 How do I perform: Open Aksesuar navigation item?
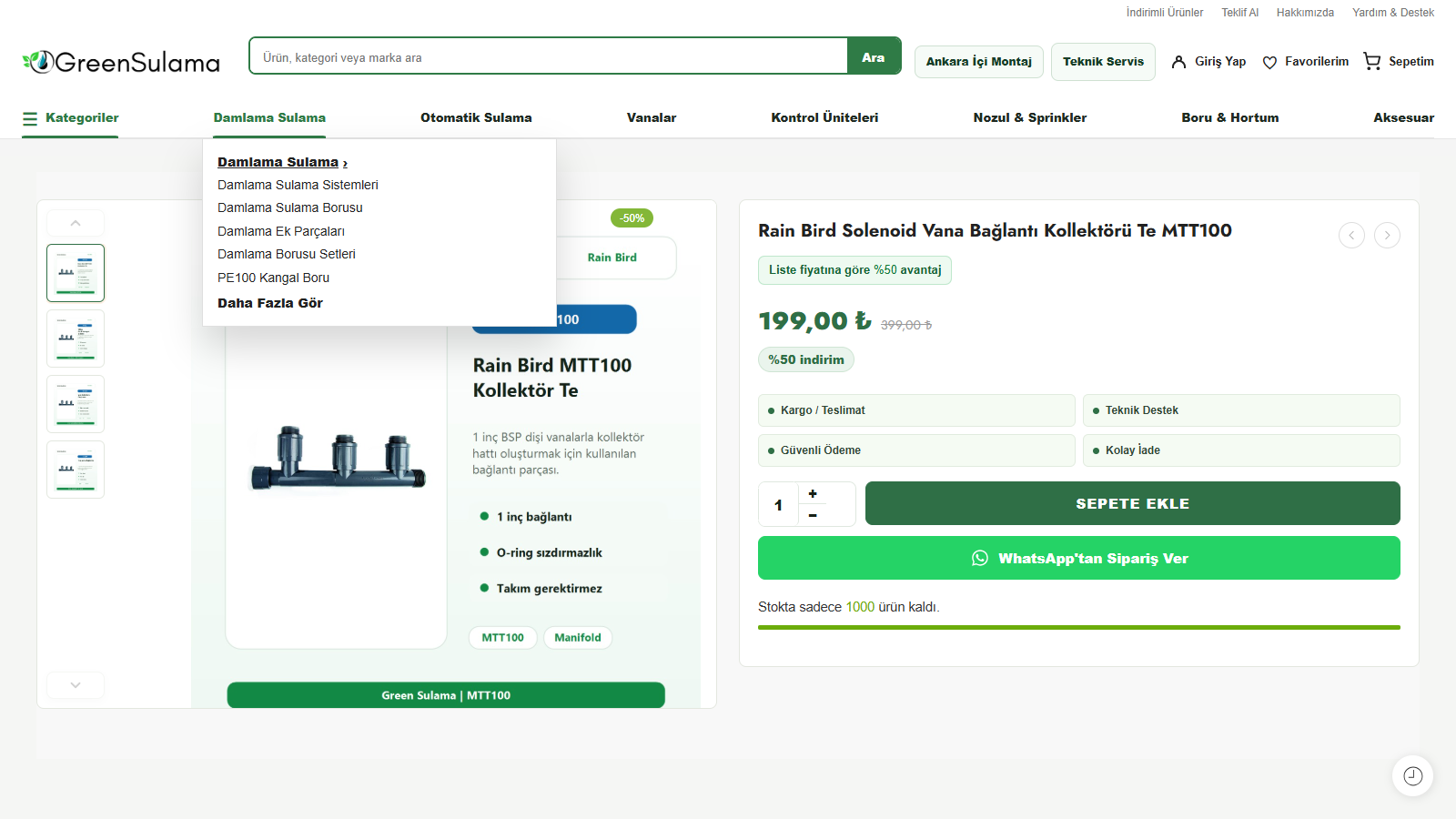point(1404,118)
